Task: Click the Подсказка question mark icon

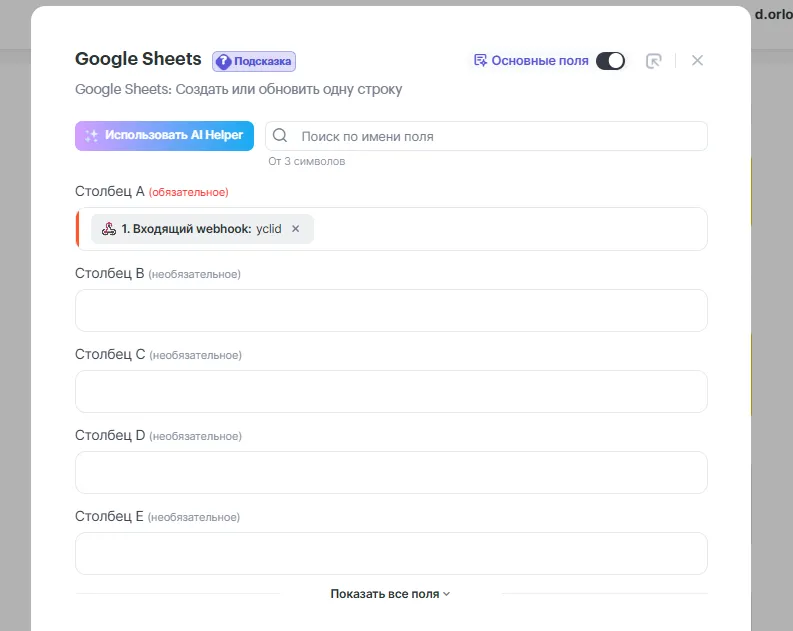Action: click(223, 61)
